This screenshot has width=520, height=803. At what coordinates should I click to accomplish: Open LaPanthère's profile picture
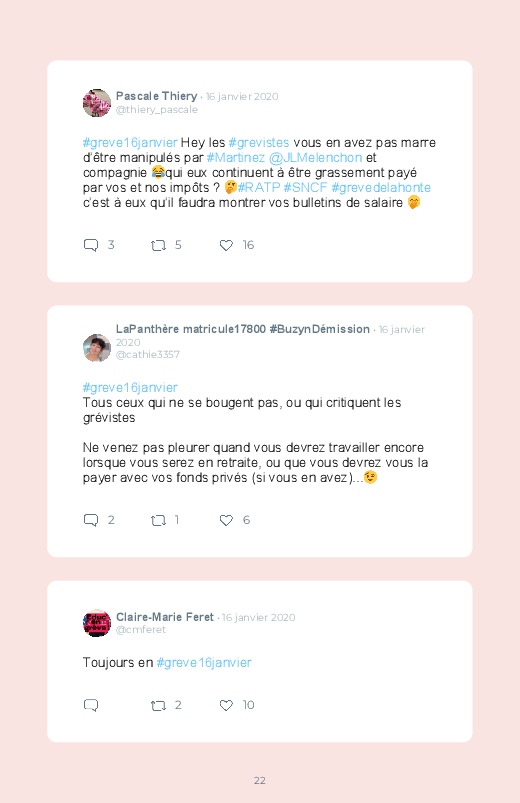point(97,348)
